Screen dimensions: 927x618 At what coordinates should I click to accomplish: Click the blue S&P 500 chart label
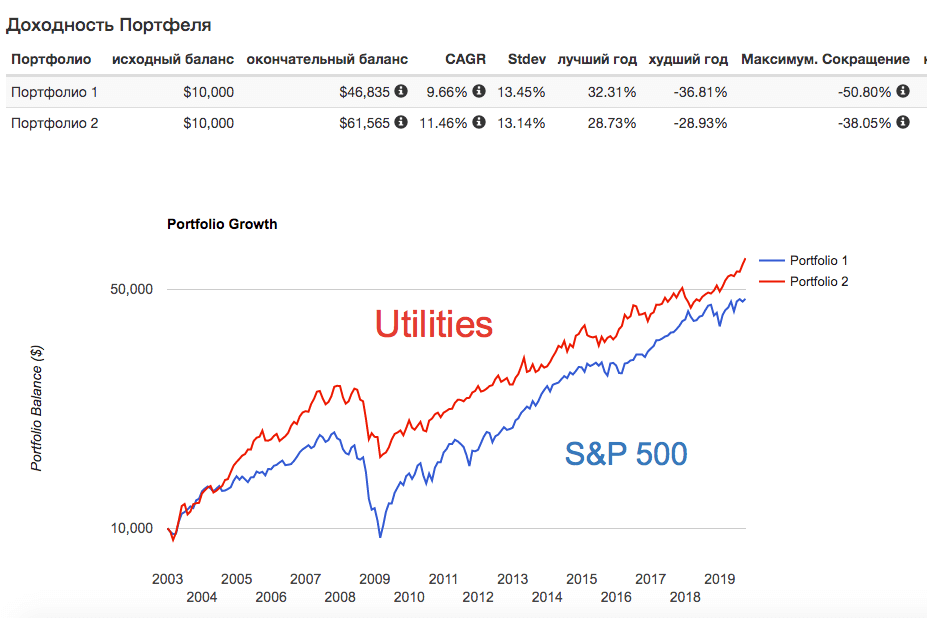tap(626, 454)
